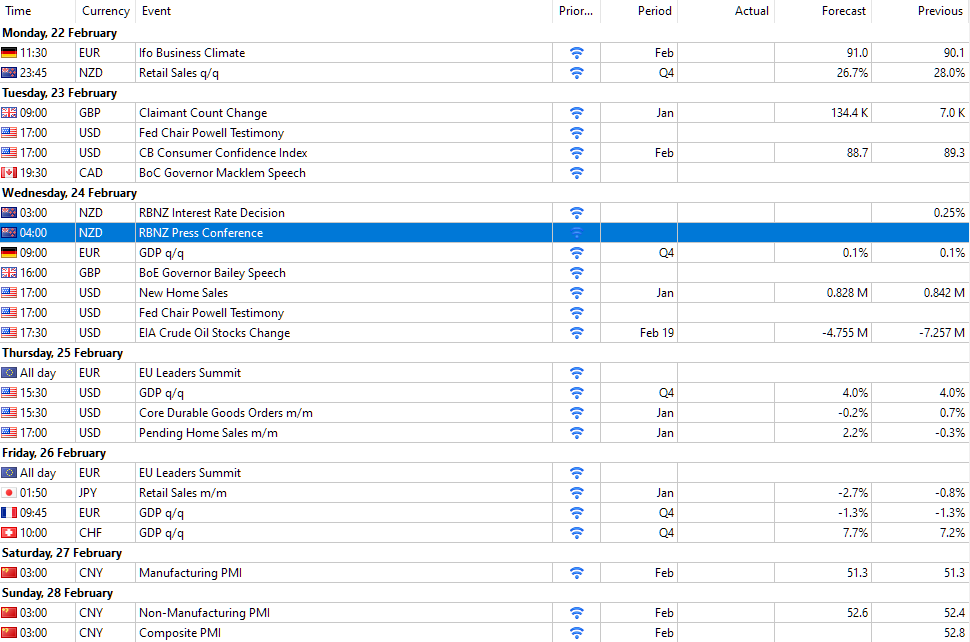The width and height of the screenshot is (970, 642).
Task: Select the Period column header
Action: click(655, 11)
